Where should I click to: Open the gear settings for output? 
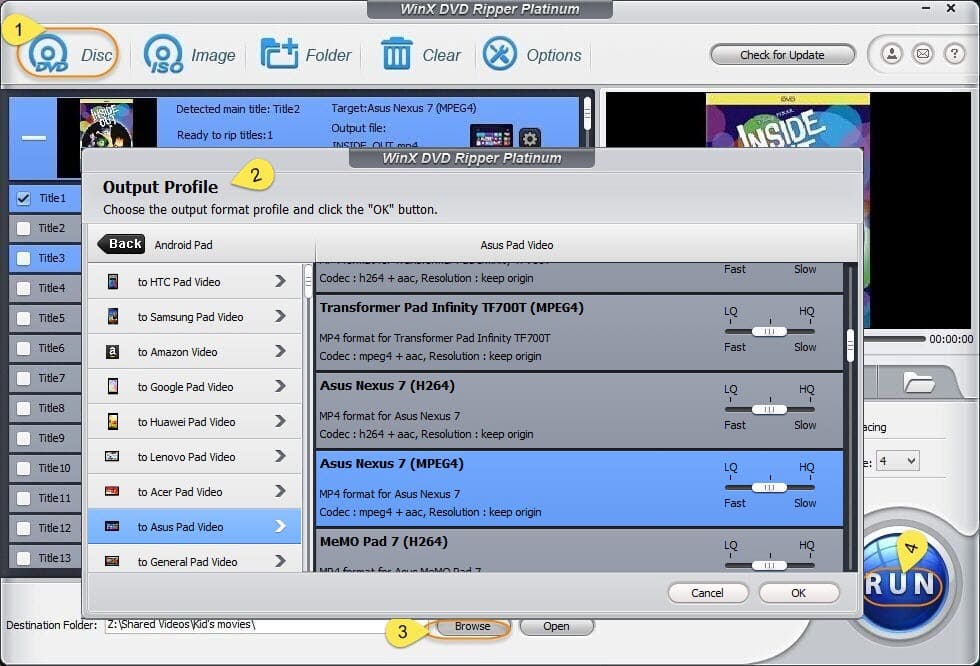tap(529, 138)
